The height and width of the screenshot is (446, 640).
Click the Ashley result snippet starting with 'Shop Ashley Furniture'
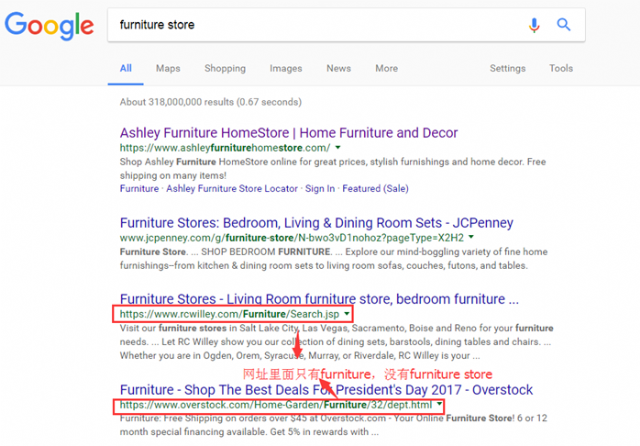pos(333,169)
